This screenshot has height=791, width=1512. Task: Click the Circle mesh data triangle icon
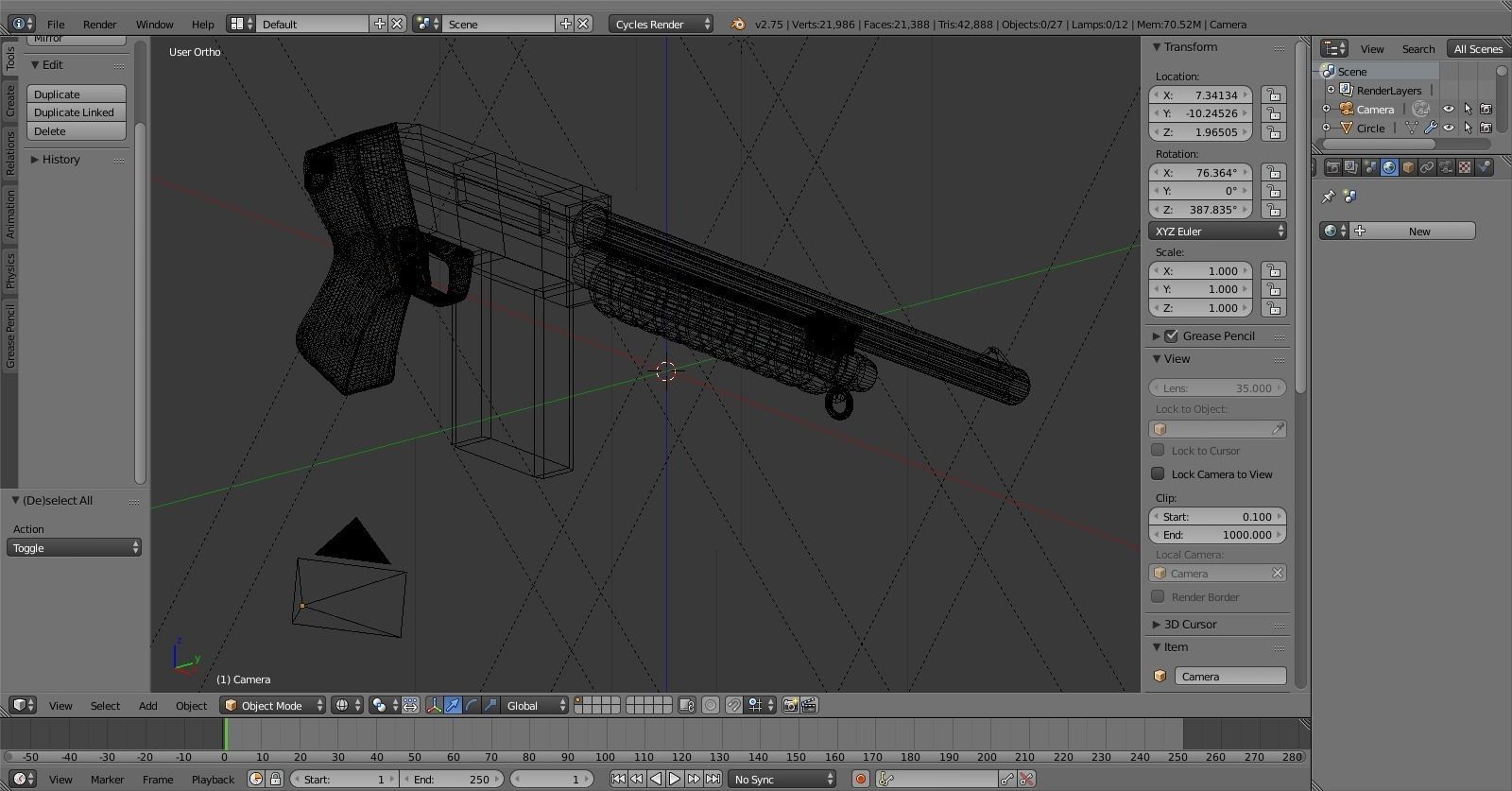1413,128
